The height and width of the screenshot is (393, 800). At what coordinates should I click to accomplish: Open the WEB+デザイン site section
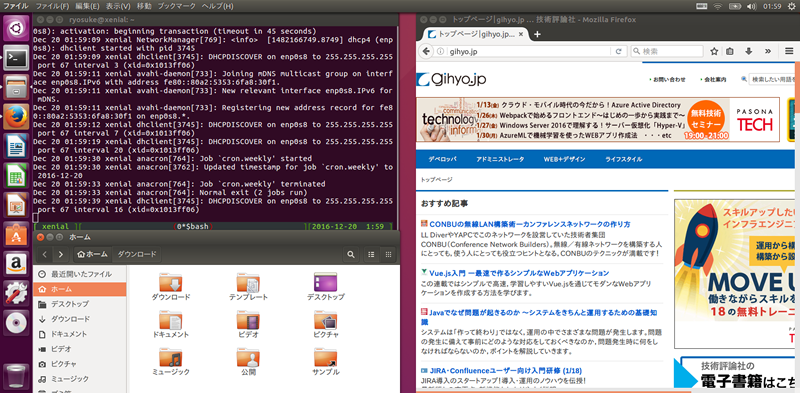click(x=564, y=159)
